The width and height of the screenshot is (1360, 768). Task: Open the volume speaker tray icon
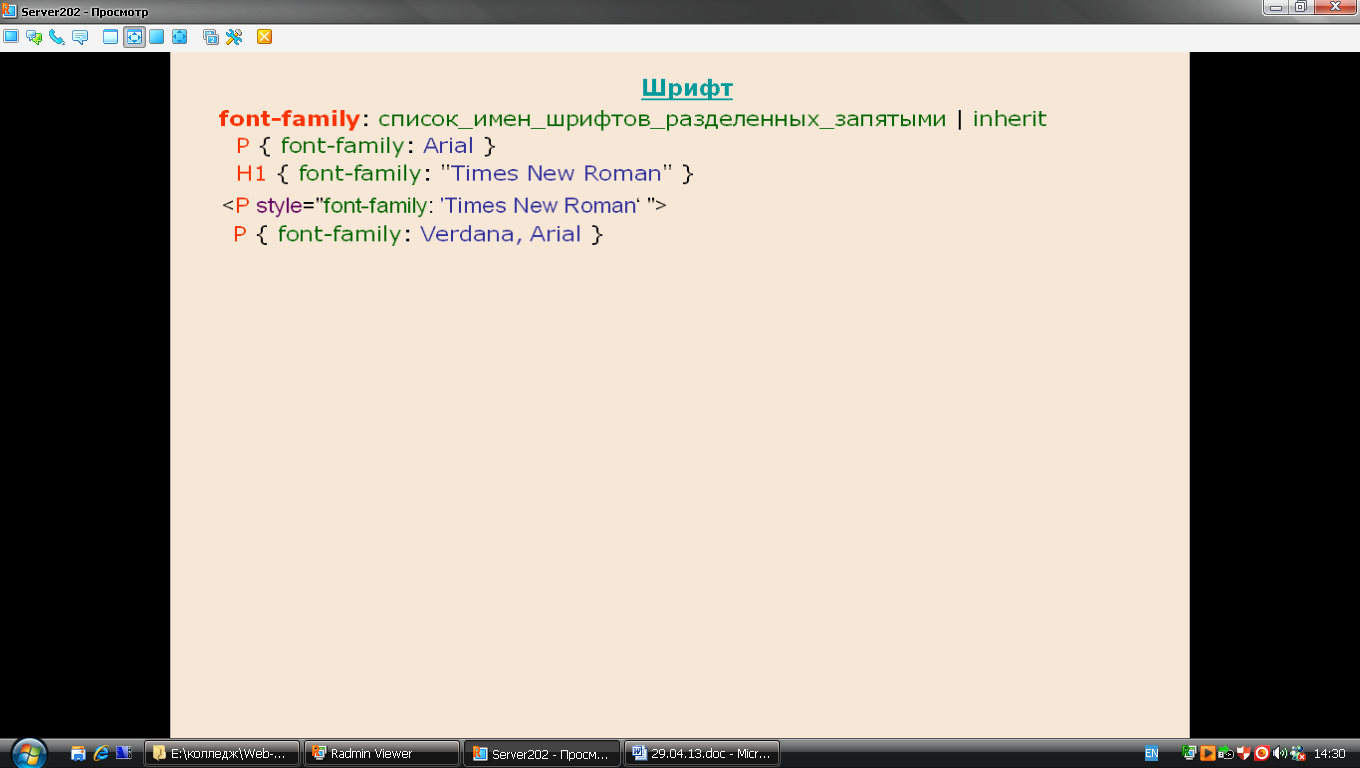pos(1280,754)
